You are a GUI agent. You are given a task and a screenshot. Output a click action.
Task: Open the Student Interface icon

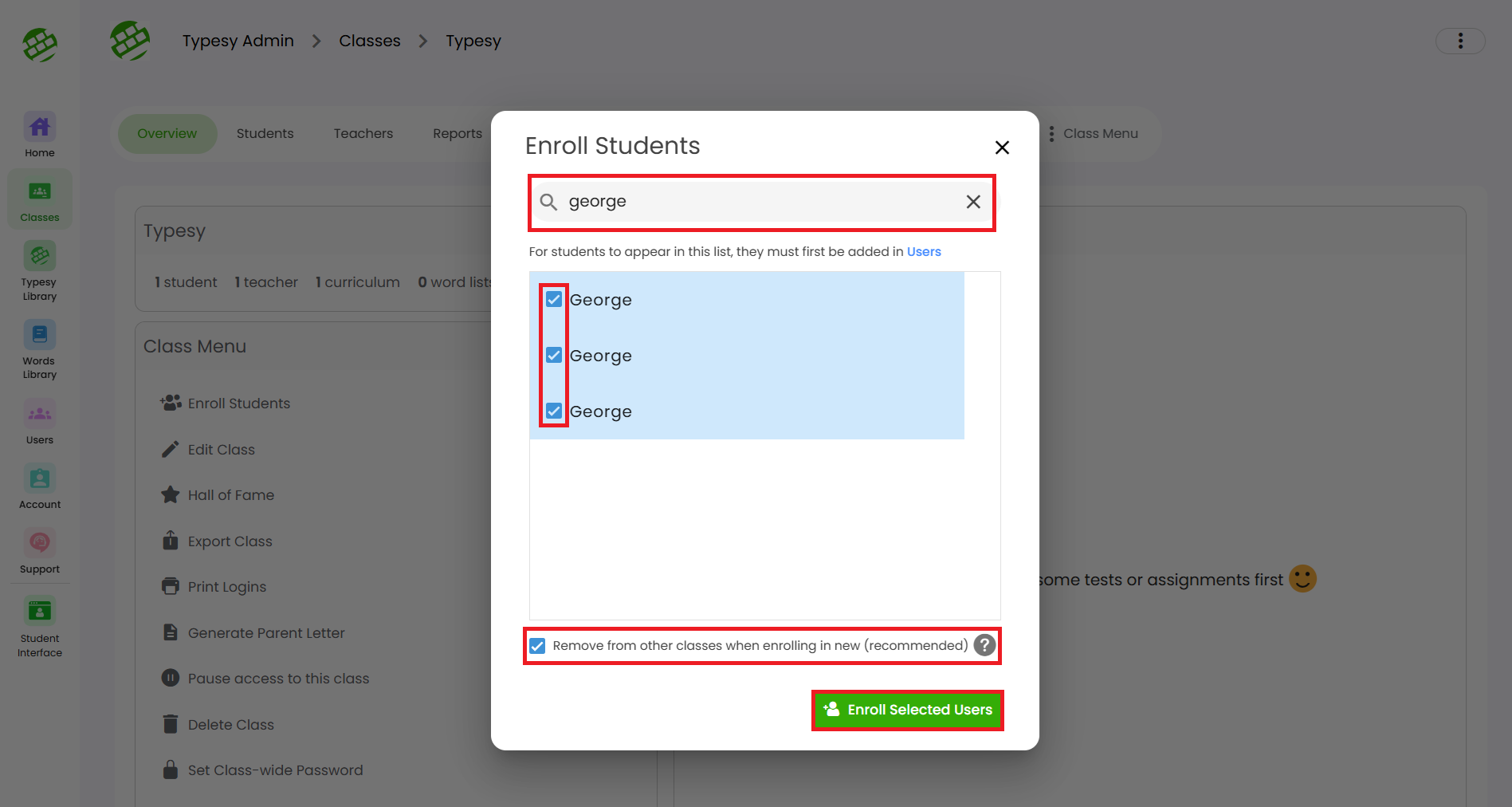tap(40, 612)
